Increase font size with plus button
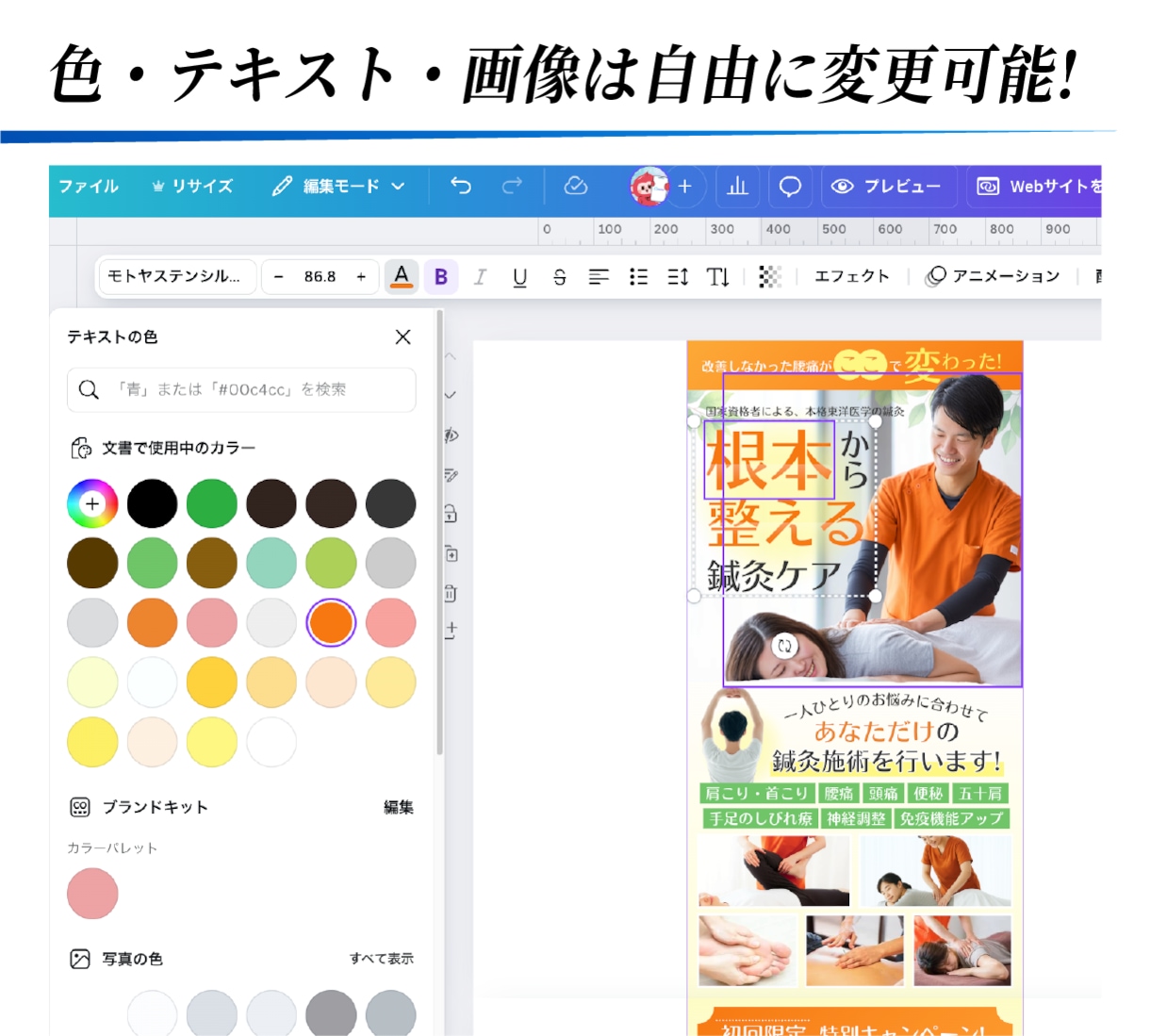Image resolution: width=1150 pixels, height=1036 pixels. [x=361, y=276]
